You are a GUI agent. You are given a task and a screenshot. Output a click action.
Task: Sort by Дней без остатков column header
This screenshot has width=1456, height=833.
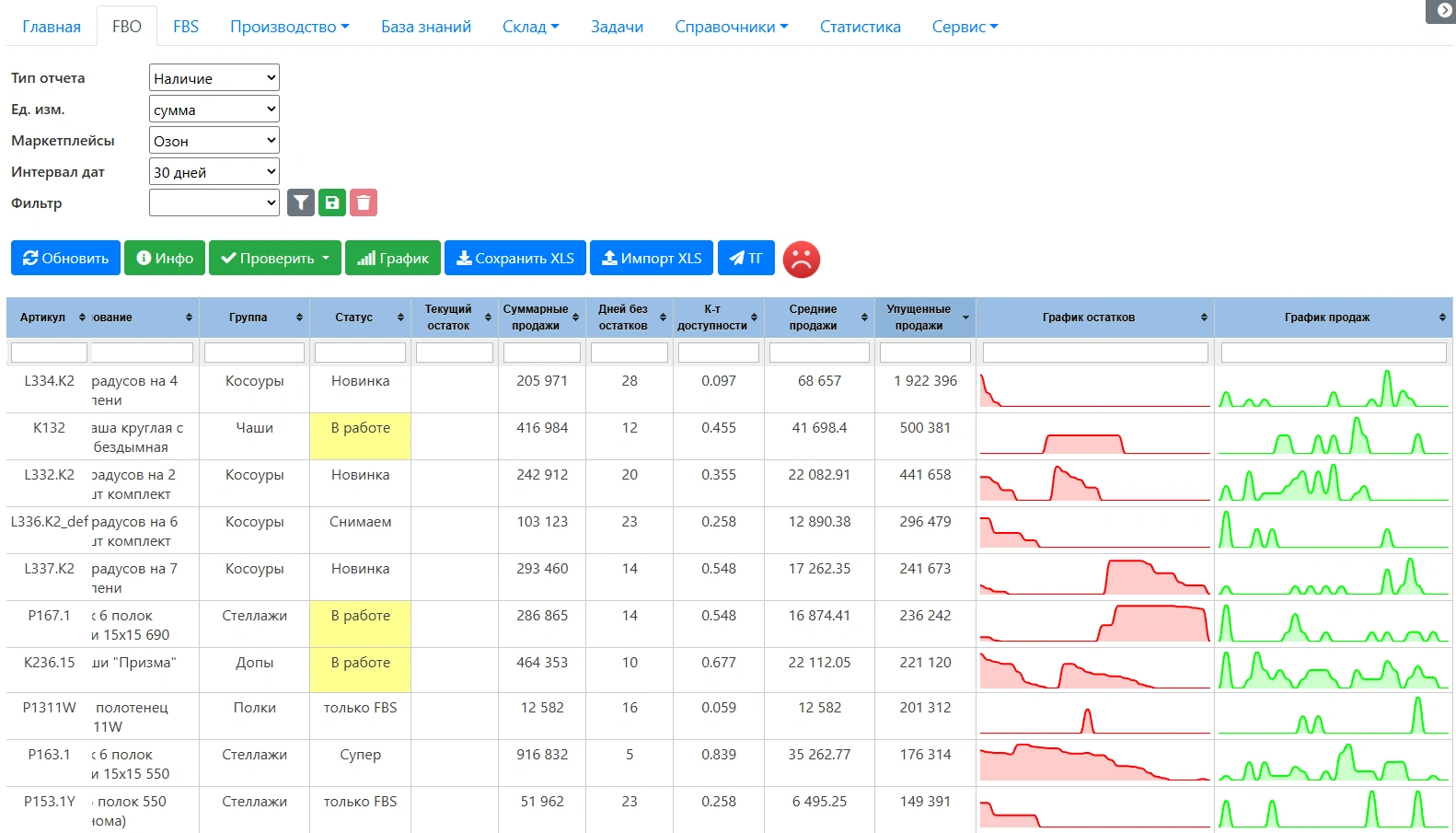[x=630, y=318]
